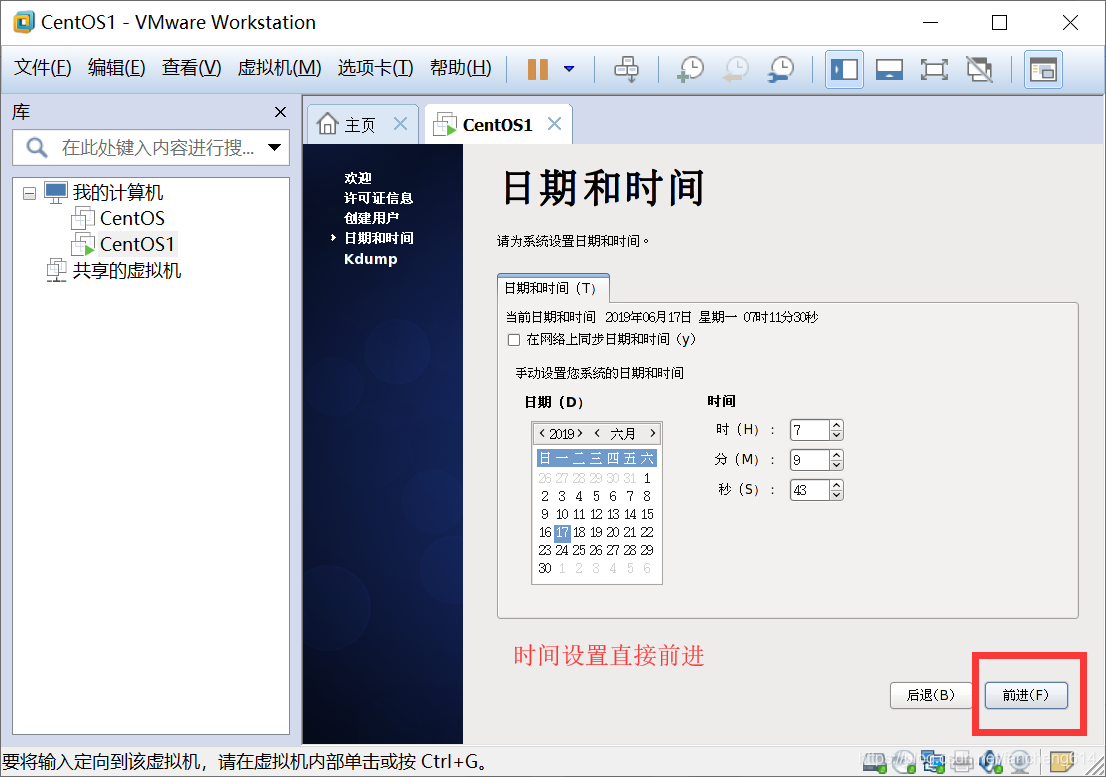Collapse the 我的计算机 tree node
1106x777 pixels.
29,193
